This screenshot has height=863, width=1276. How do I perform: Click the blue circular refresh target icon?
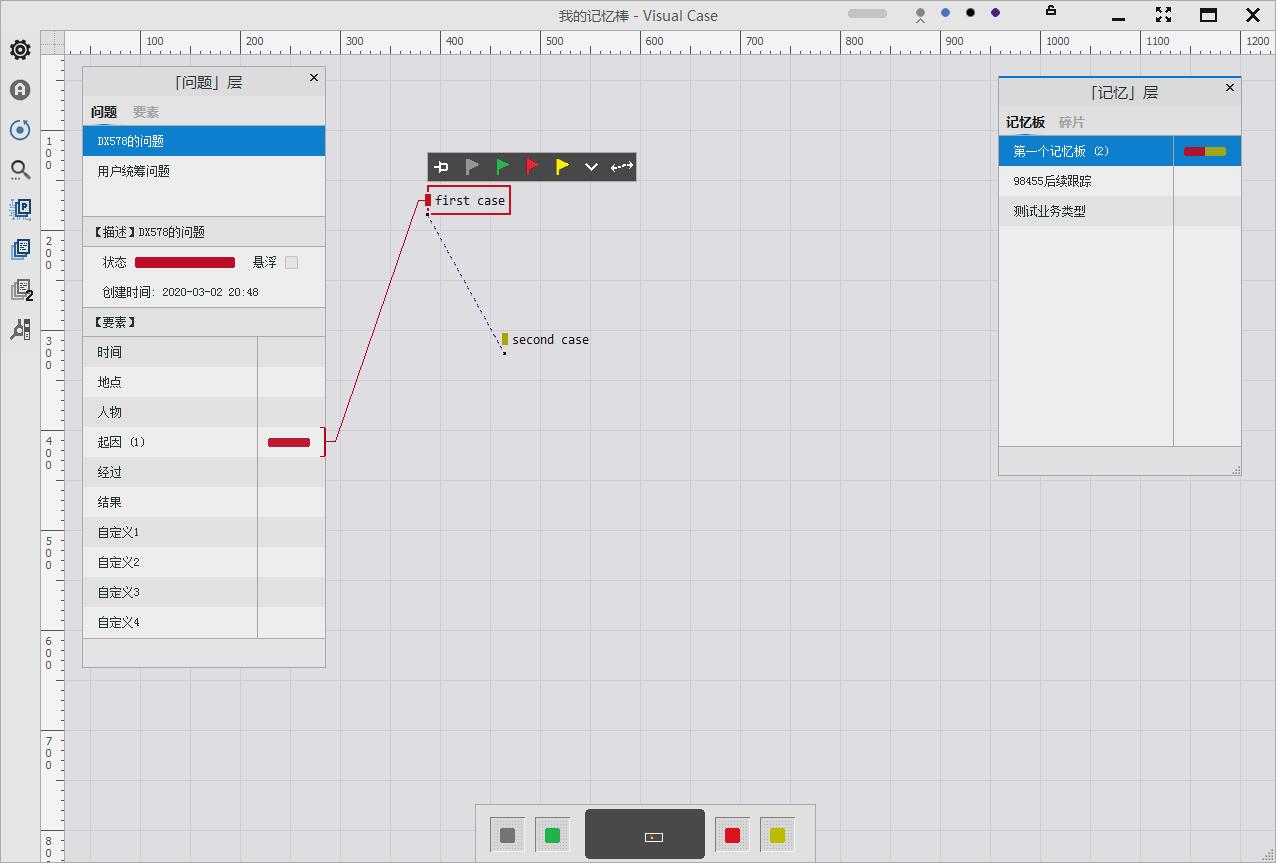pos(20,129)
